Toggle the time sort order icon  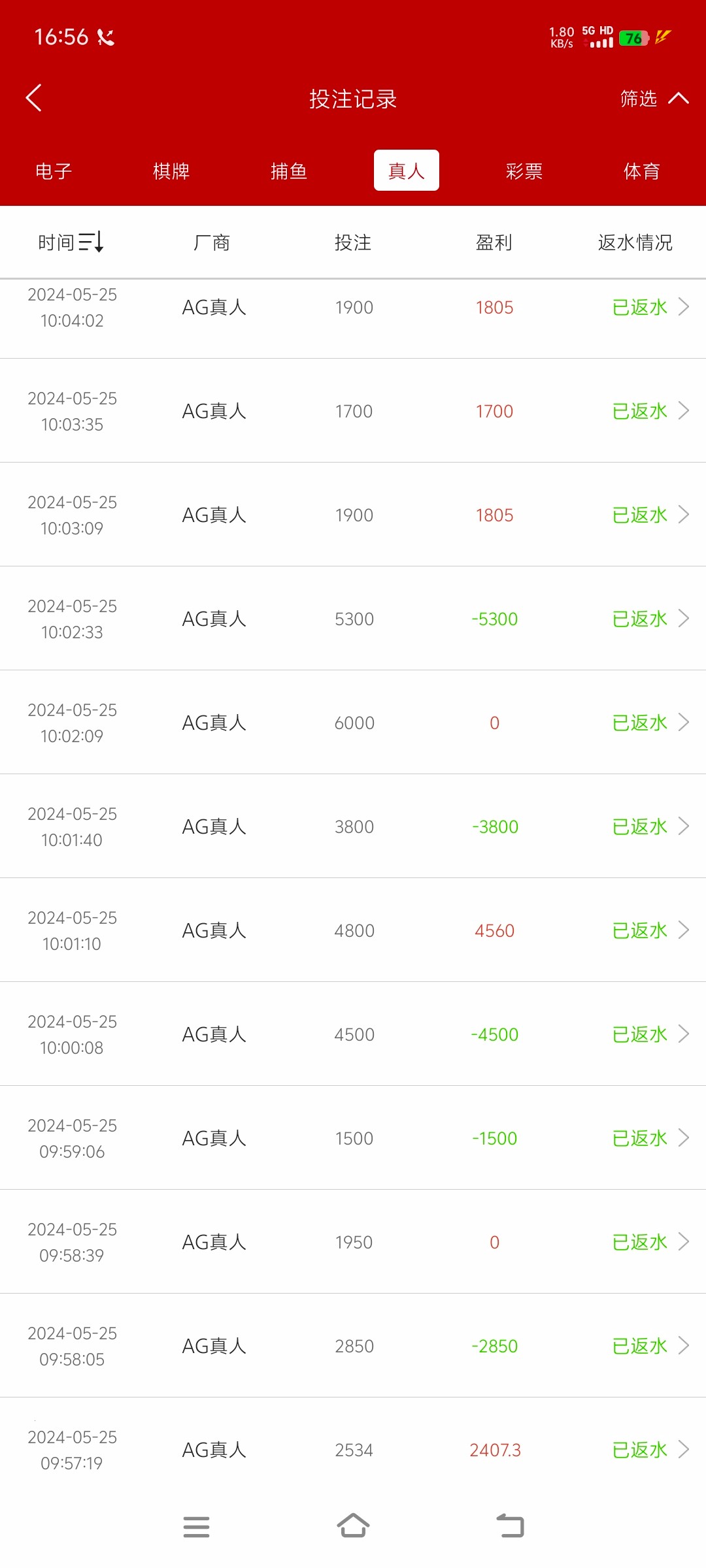(91, 242)
